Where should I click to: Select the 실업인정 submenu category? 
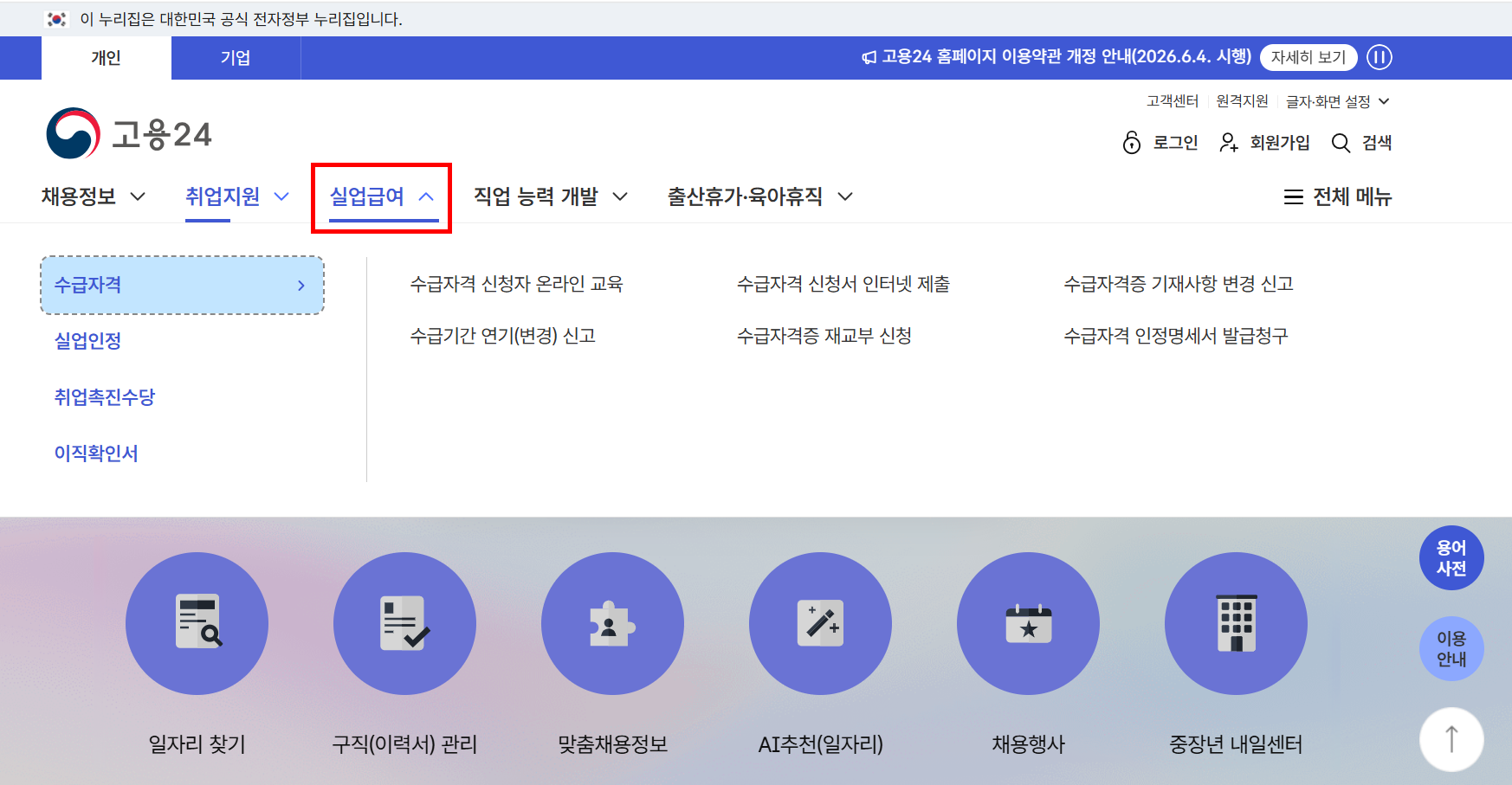87,341
